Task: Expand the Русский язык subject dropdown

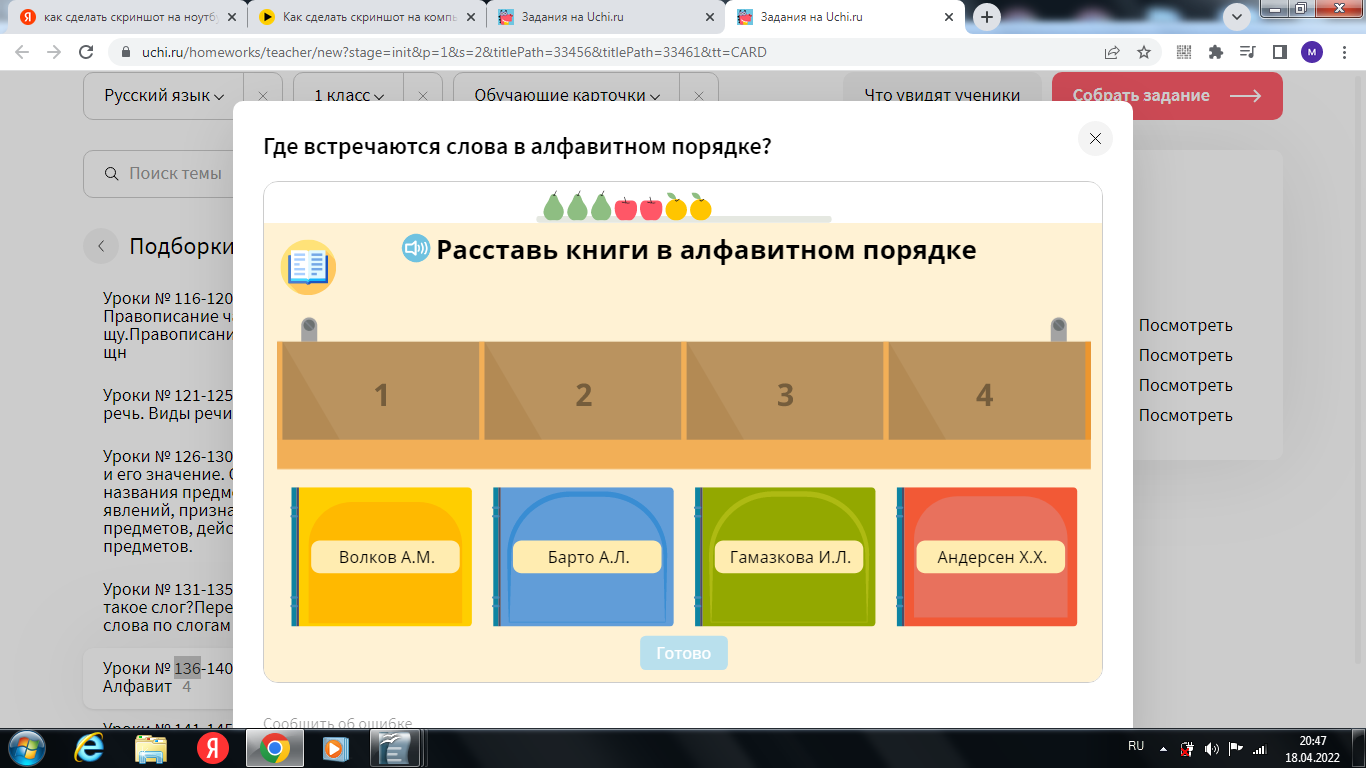Action: [164, 96]
